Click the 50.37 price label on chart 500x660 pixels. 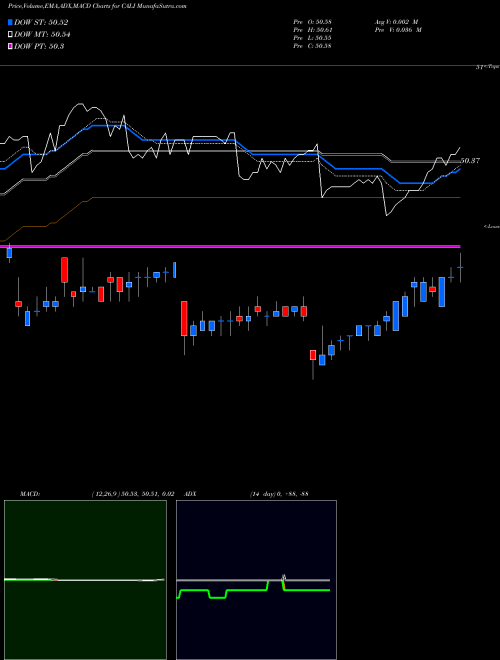click(470, 161)
